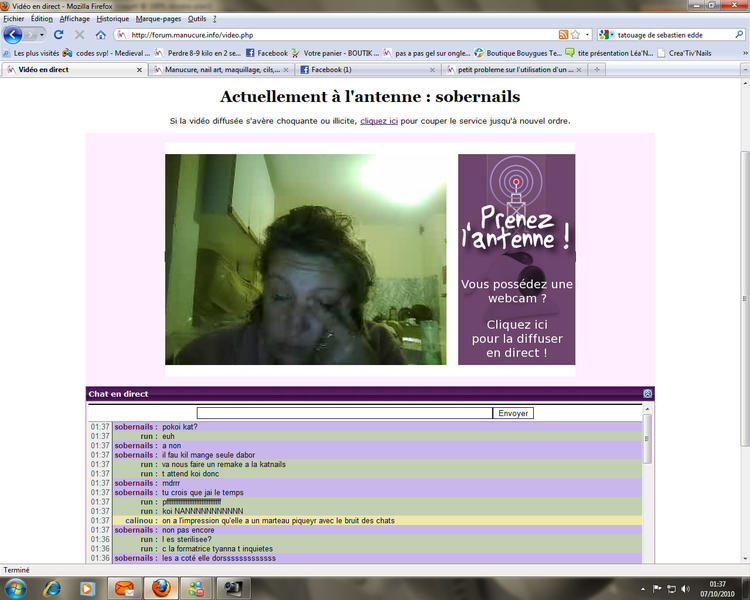This screenshot has height=600, width=750.
Task: Bookmark this page with the star icon
Action: coord(575,34)
